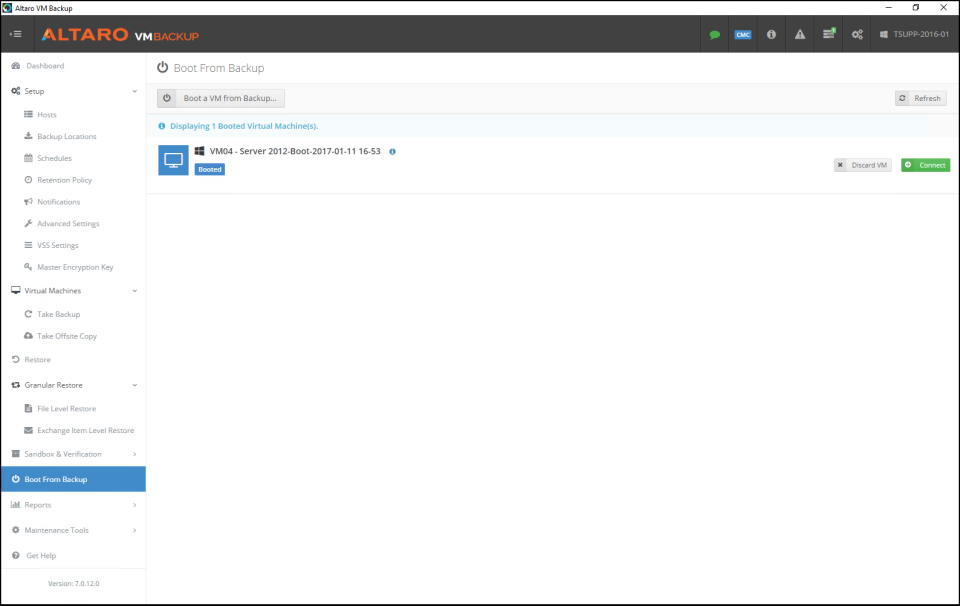View alerts by clicking the warning triangle icon

coord(799,33)
